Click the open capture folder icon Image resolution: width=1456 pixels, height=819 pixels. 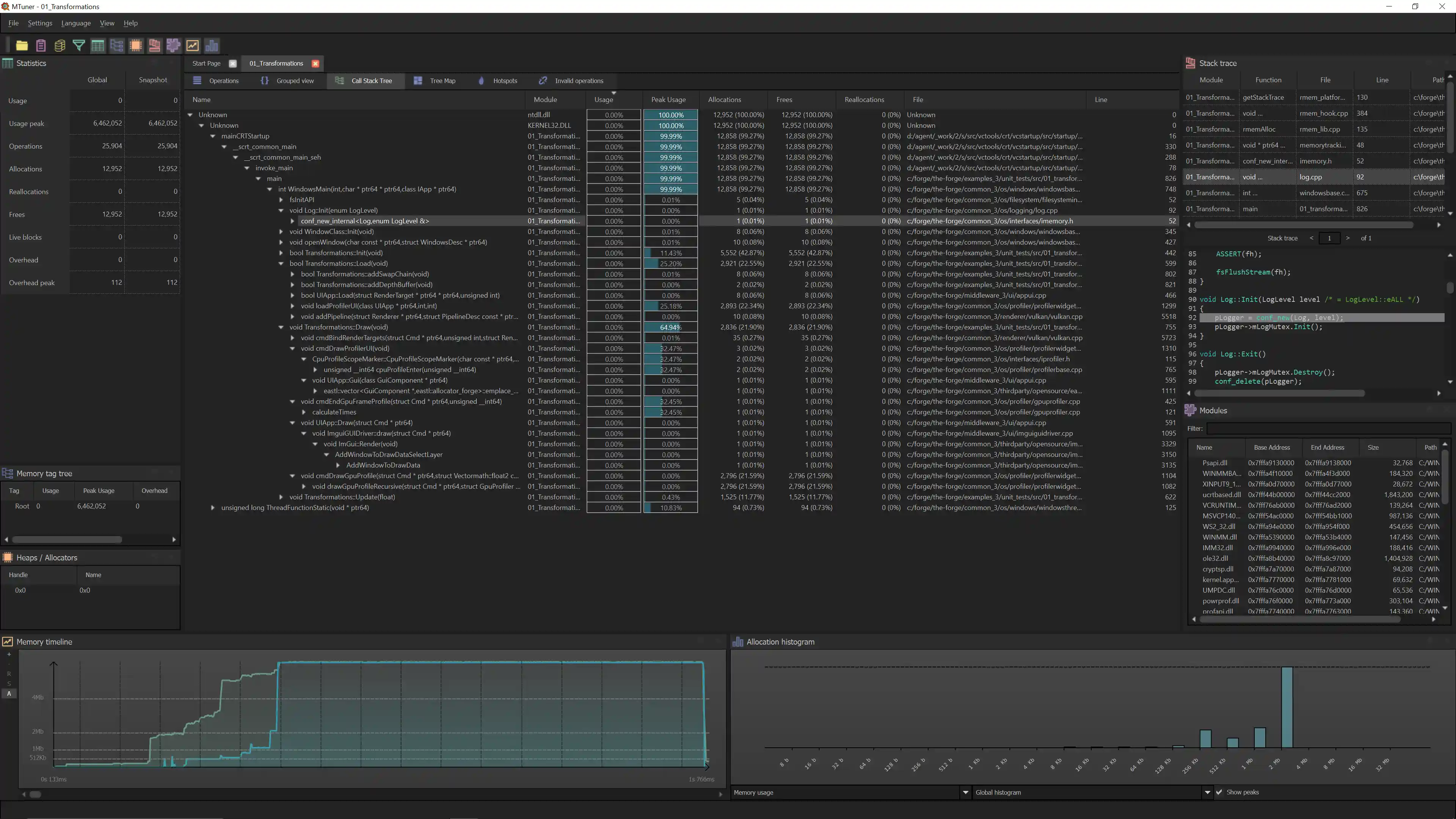pyautogui.click(x=22, y=46)
